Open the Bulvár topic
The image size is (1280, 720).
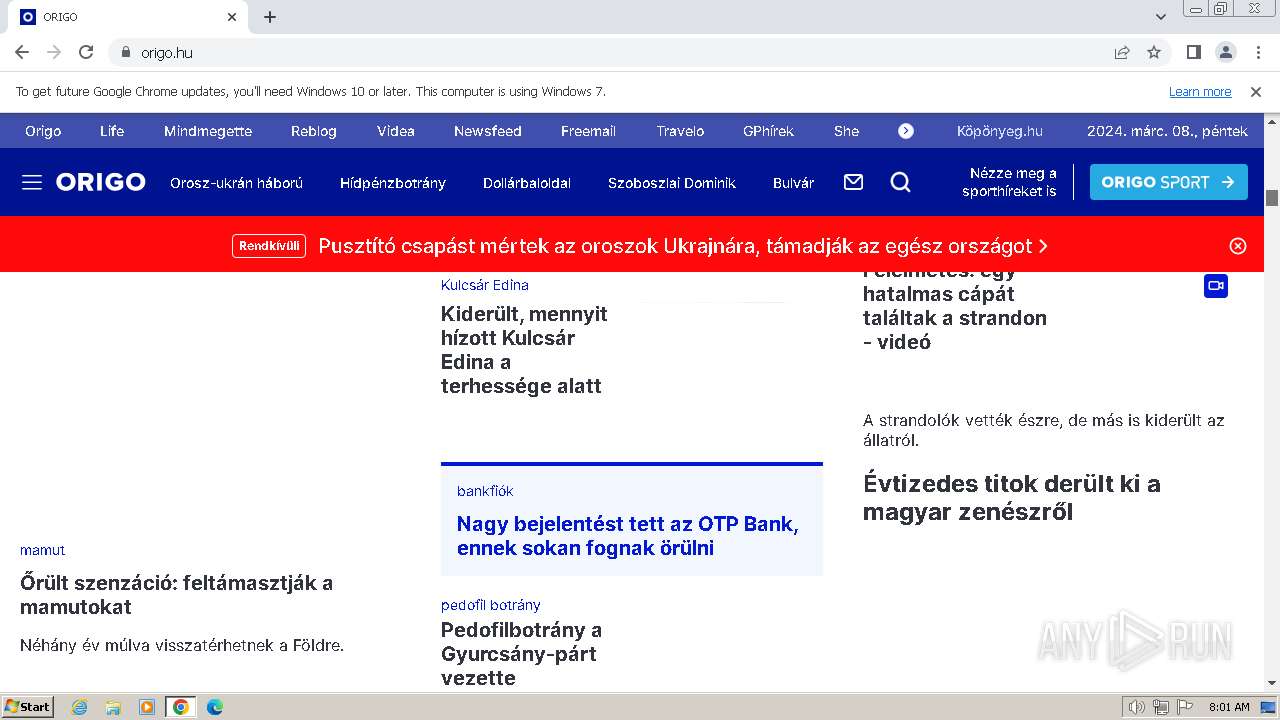(793, 183)
